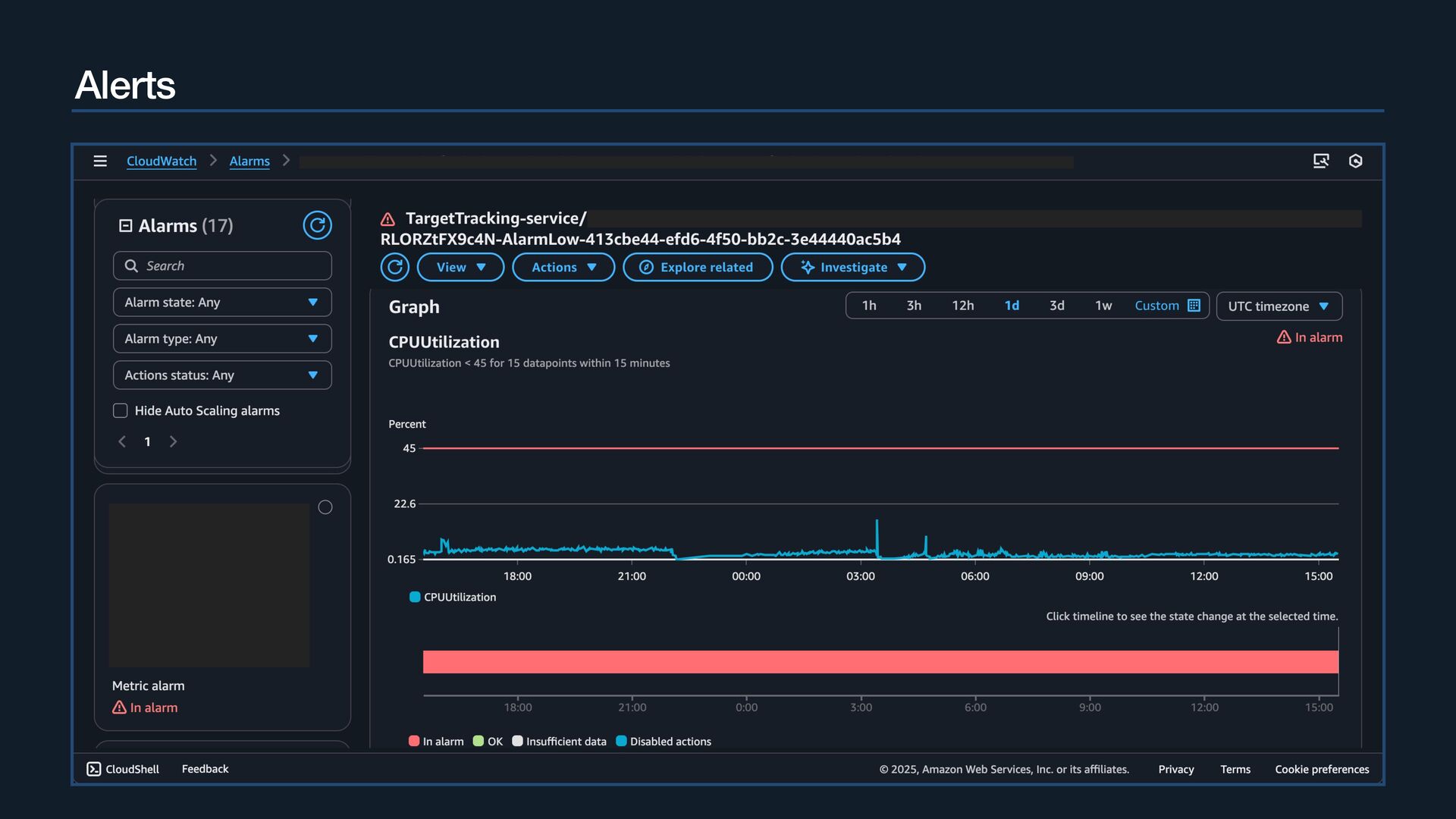Click the Insufficient data legend swatch
This screenshot has width=1456, height=819.
[x=517, y=741]
